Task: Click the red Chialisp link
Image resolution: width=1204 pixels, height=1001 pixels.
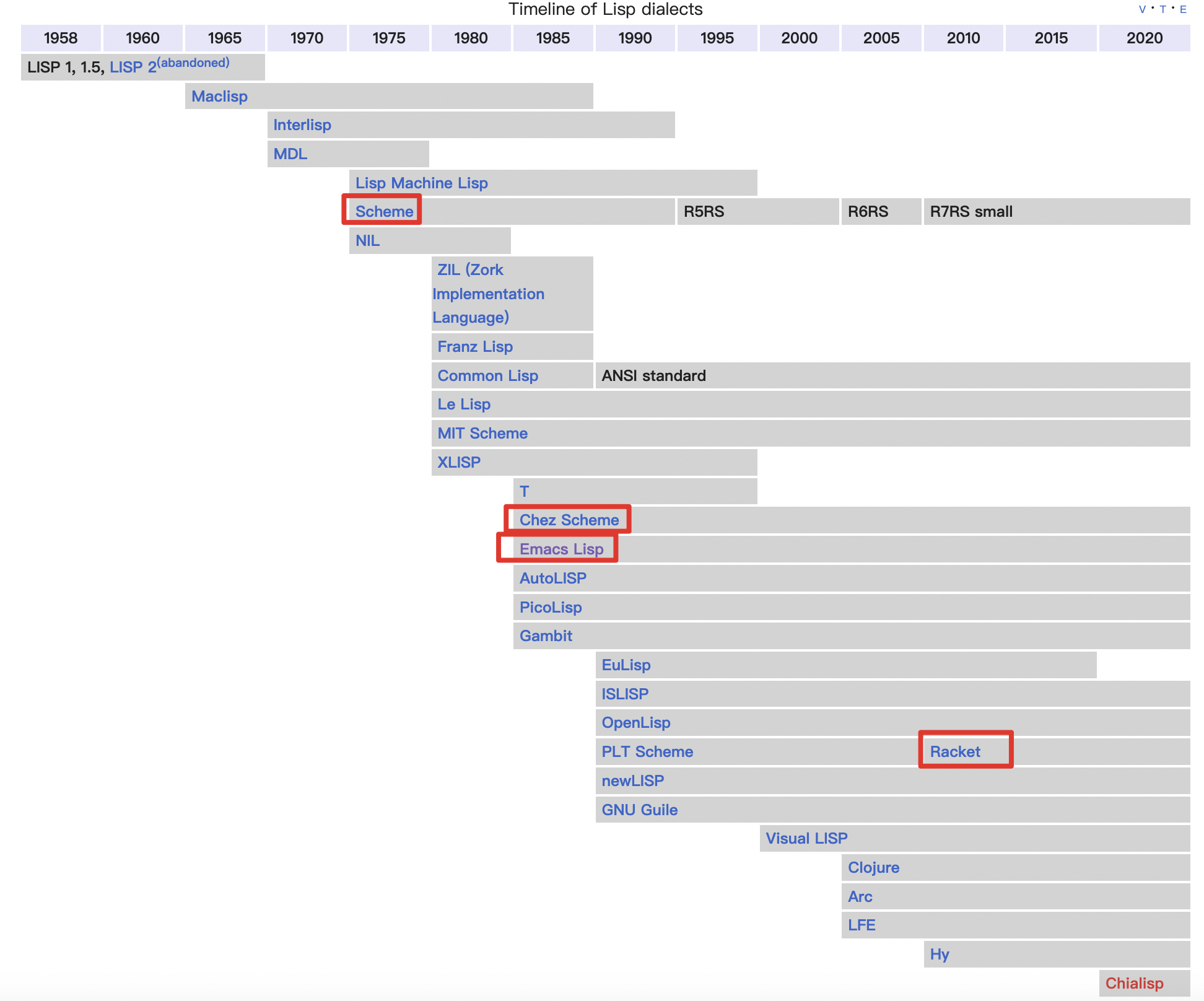Action: (x=1134, y=983)
